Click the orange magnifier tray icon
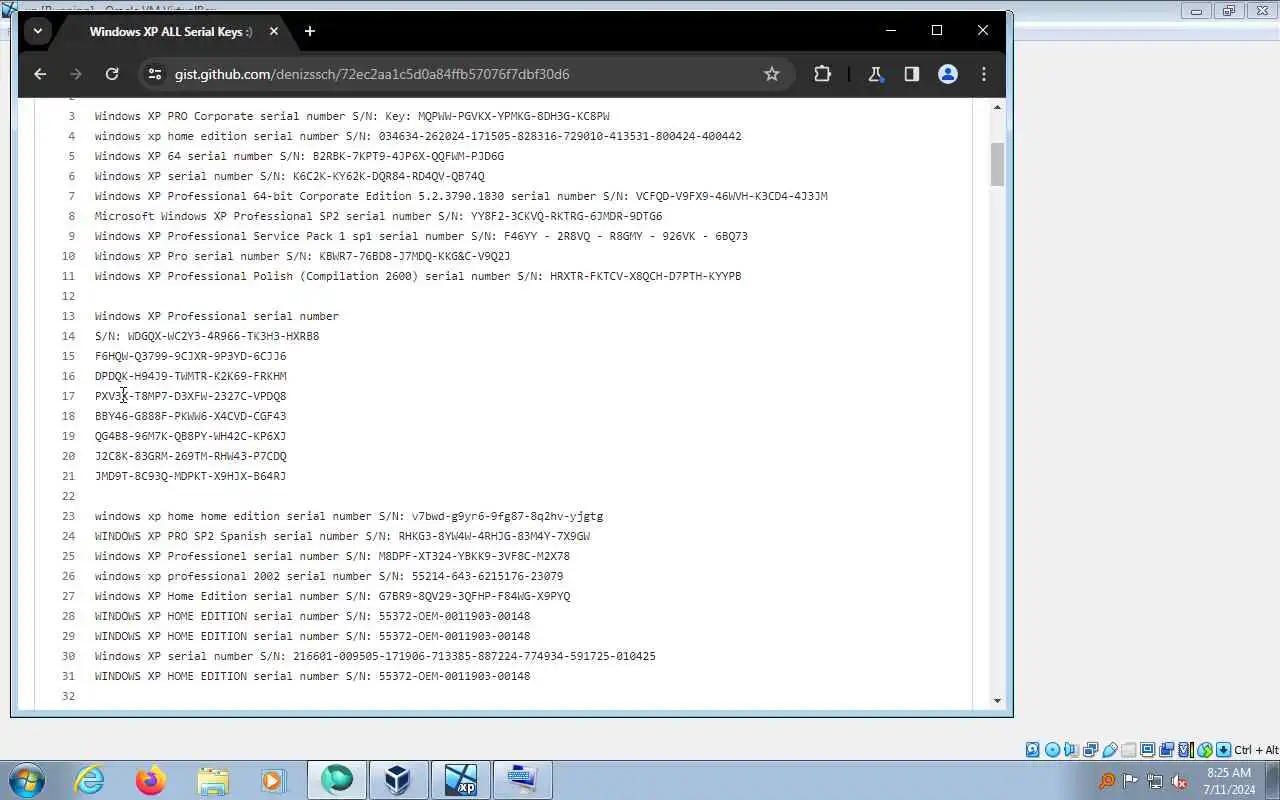 pyautogui.click(x=1106, y=781)
